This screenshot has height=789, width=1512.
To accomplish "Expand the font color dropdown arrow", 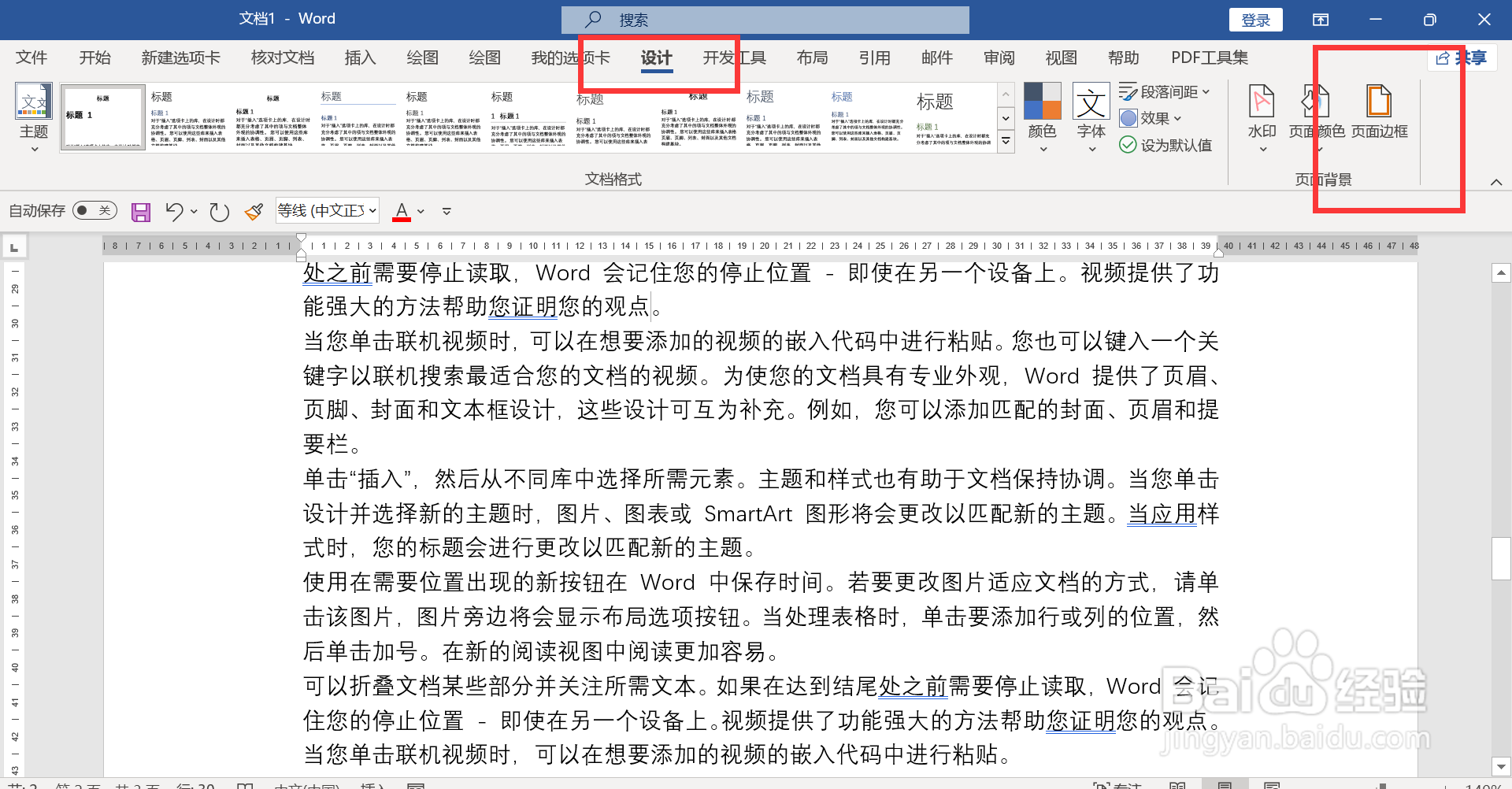I will click(x=421, y=211).
